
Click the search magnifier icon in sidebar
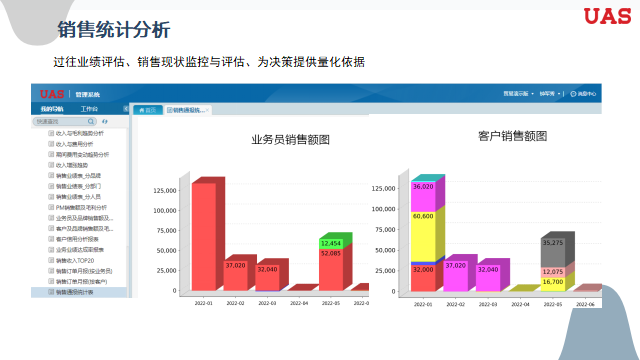coord(91,121)
